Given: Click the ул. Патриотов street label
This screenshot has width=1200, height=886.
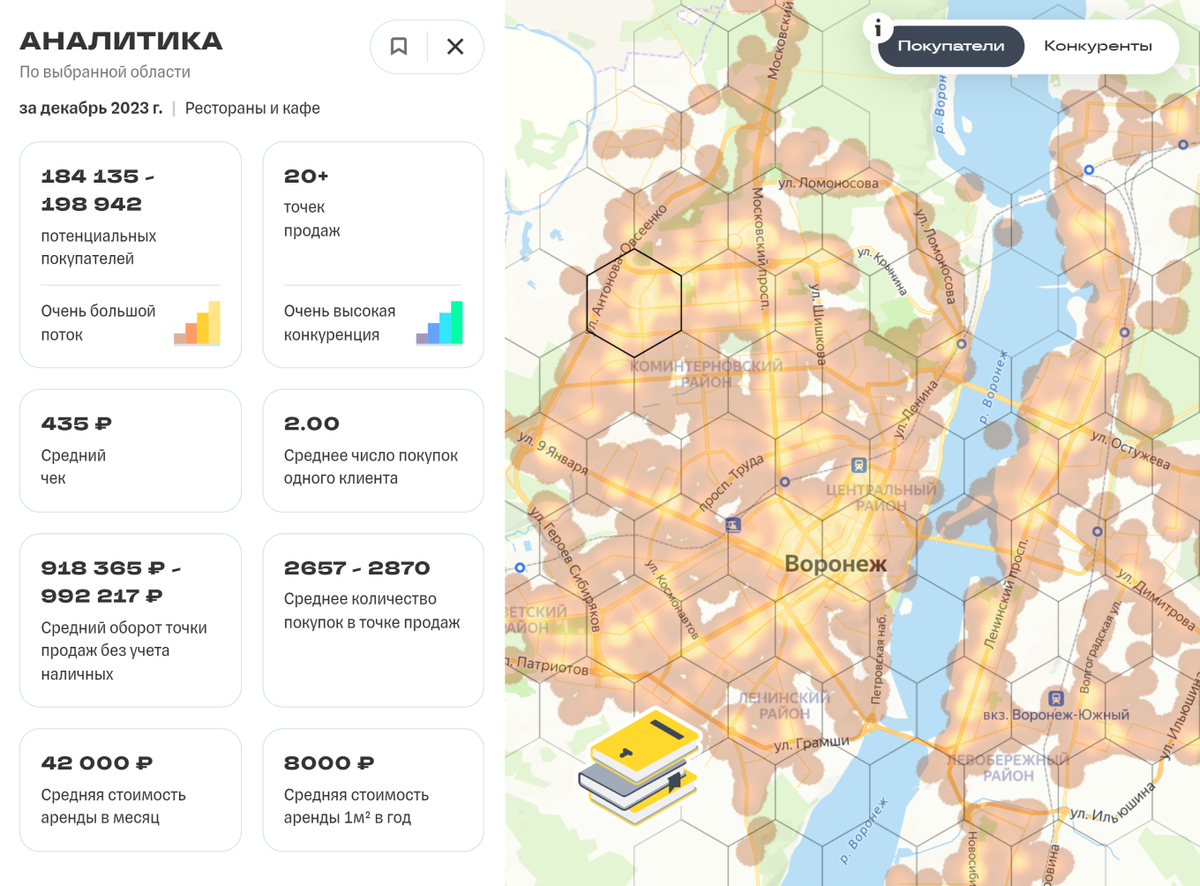Looking at the screenshot, I should click(x=548, y=664).
